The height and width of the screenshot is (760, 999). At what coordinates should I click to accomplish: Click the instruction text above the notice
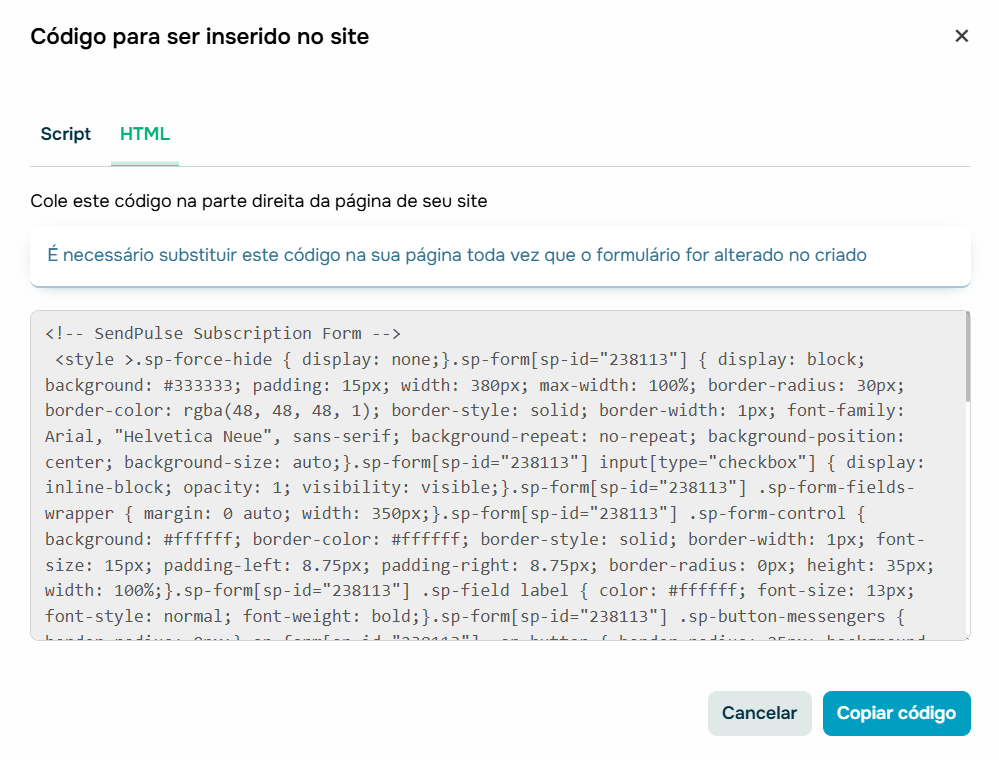point(258,201)
